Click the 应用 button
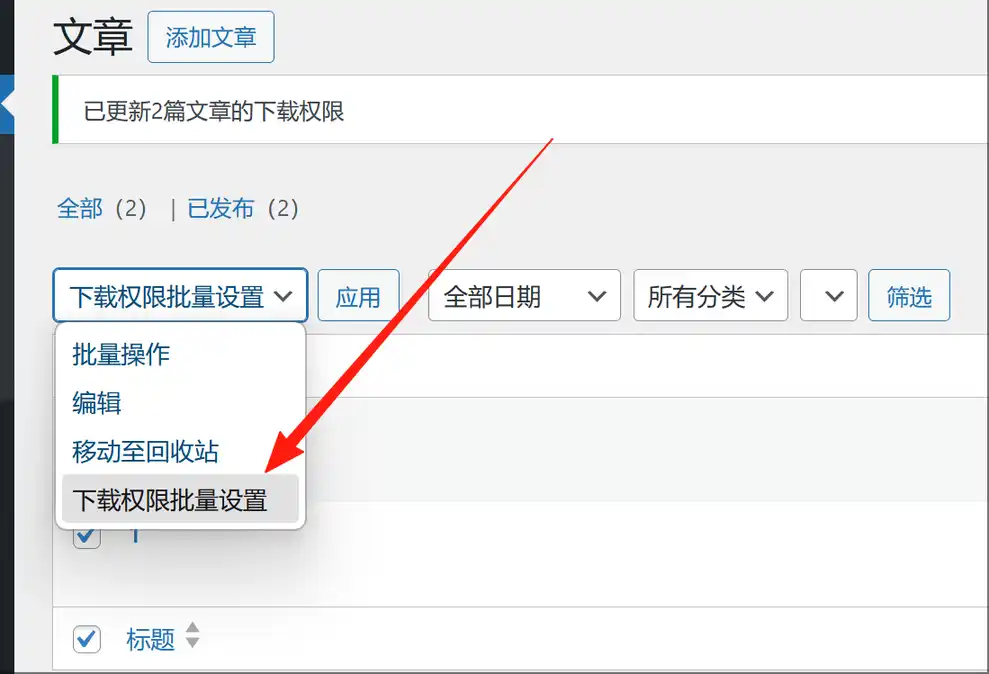989x674 pixels. (x=358, y=296)
